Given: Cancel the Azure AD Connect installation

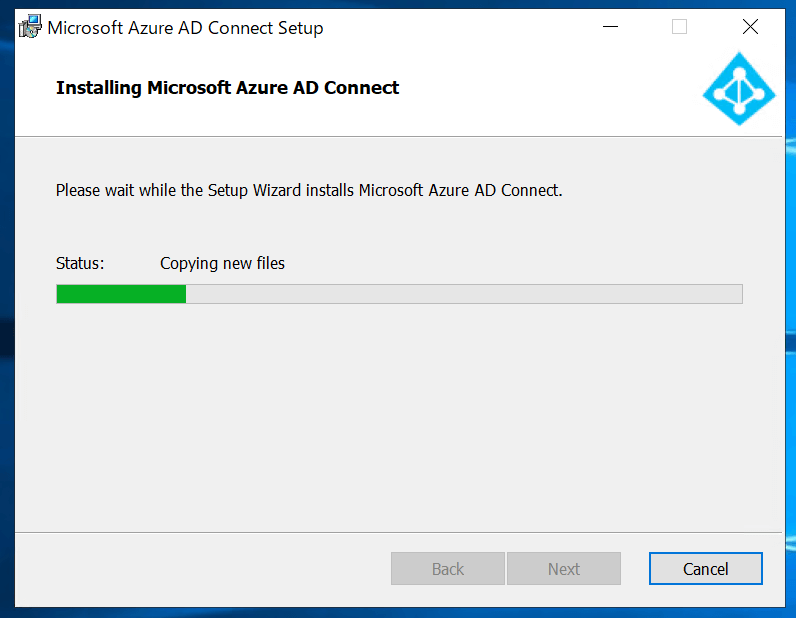Looking at the screenshot, I should pos(706,569).
